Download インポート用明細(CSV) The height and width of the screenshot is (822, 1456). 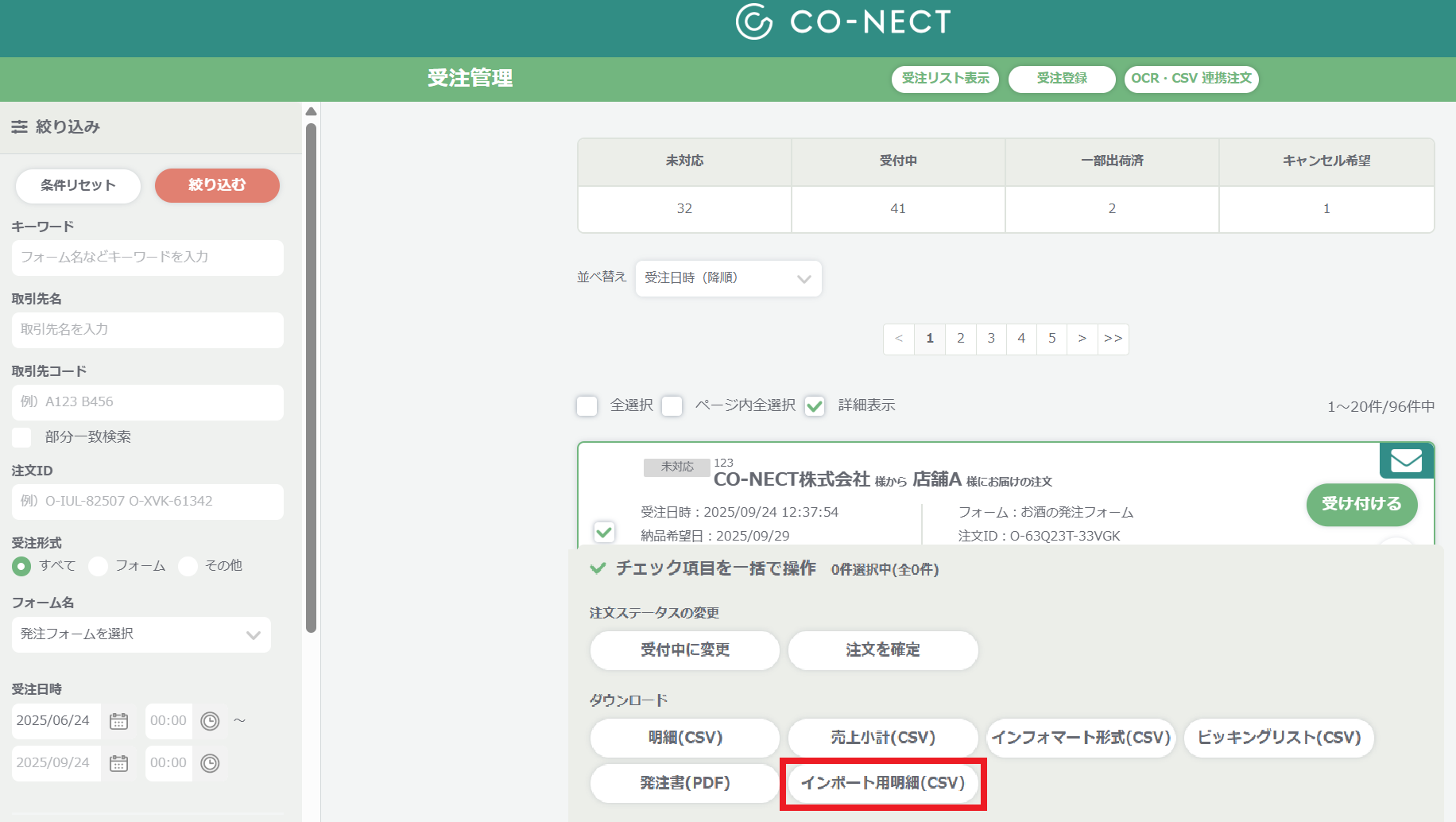click(883, 783)
